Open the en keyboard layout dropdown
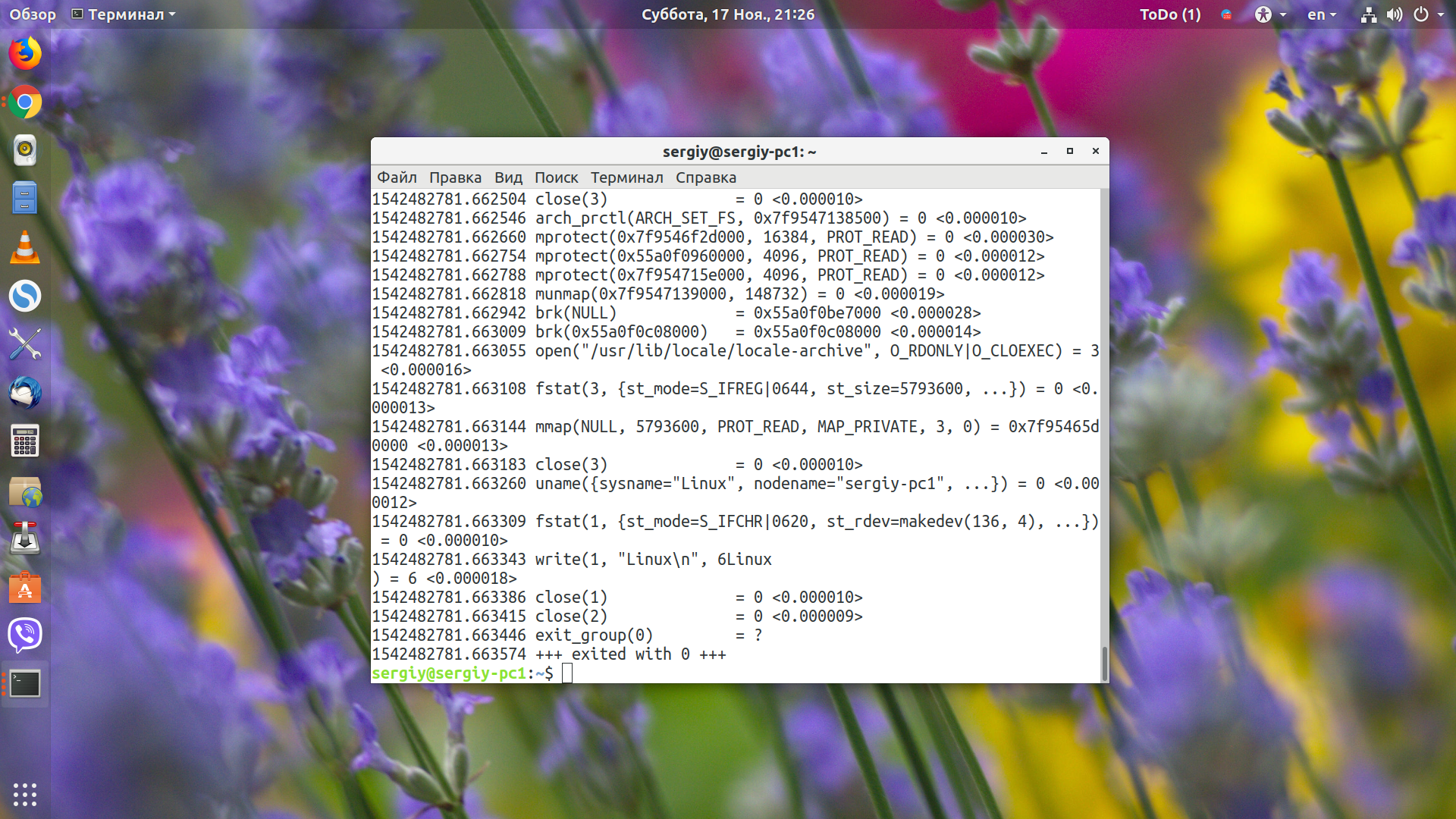 1322,14
